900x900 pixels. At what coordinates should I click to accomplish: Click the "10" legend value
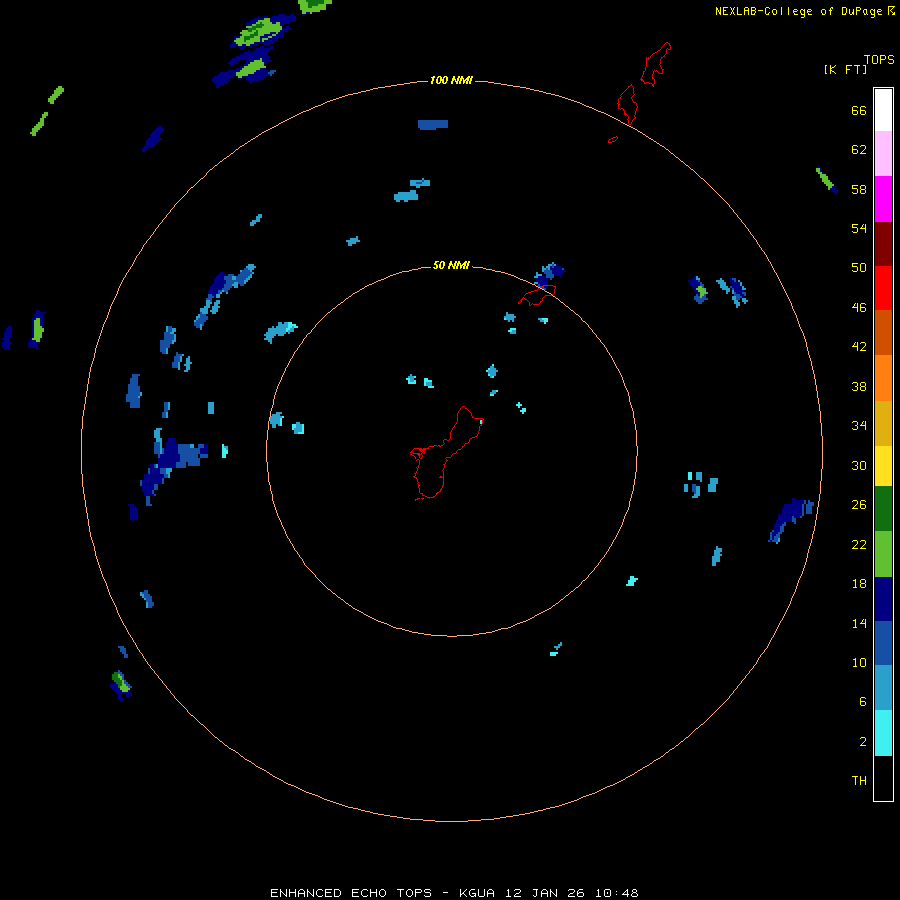[x=859, y=662]
